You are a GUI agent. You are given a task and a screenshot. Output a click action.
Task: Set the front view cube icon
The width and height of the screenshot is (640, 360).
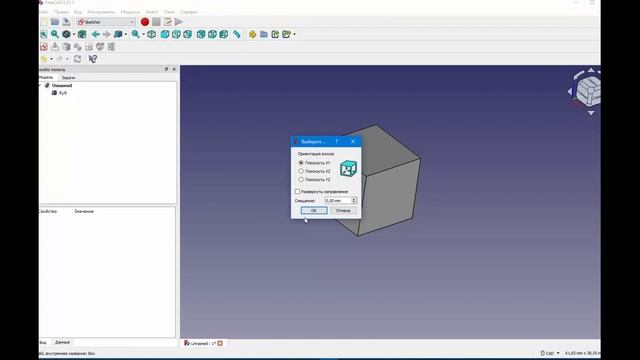[x=164, y=34]
